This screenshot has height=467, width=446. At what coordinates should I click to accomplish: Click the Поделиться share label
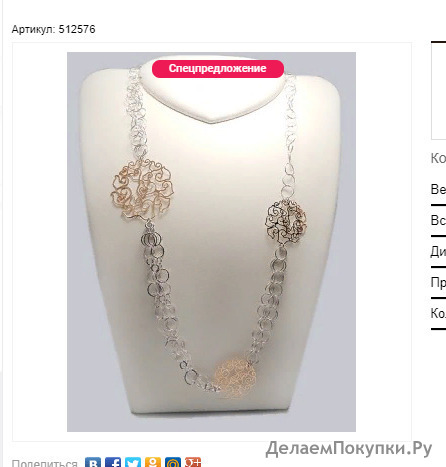pos(45,463)
